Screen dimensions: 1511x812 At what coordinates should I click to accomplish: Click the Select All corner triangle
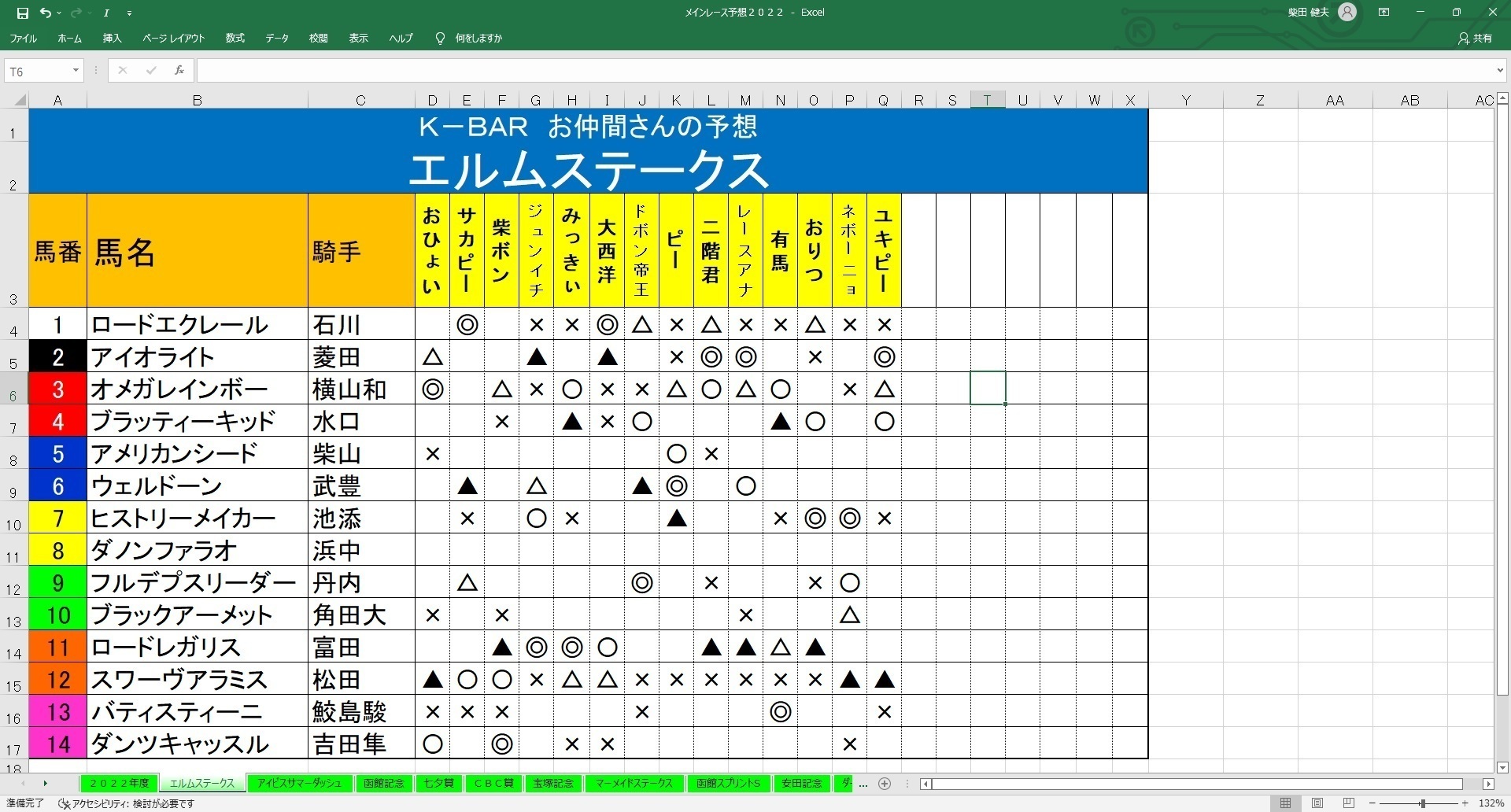[x=20, y=100]
